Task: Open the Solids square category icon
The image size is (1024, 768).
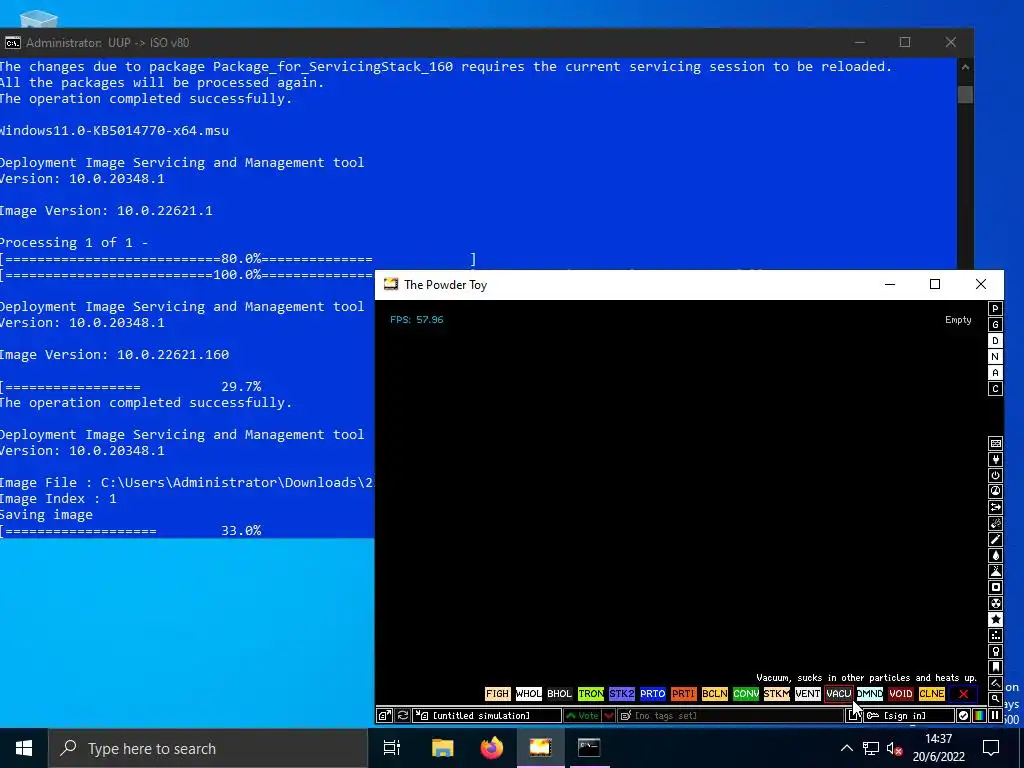Action: [x=995, y=587]
